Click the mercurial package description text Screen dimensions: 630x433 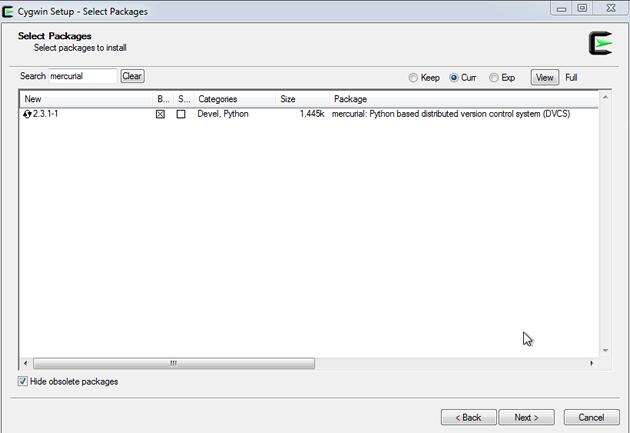click(x=451, y=114)
